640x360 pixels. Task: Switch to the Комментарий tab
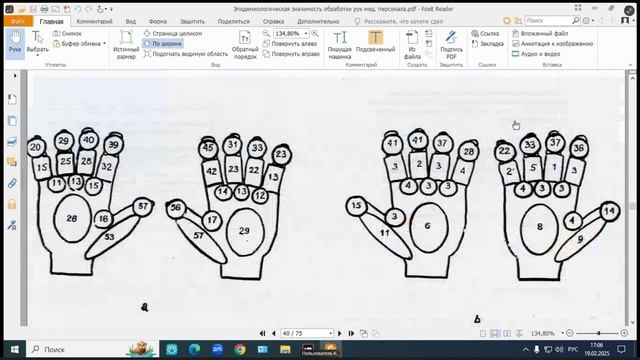(95, 21)
